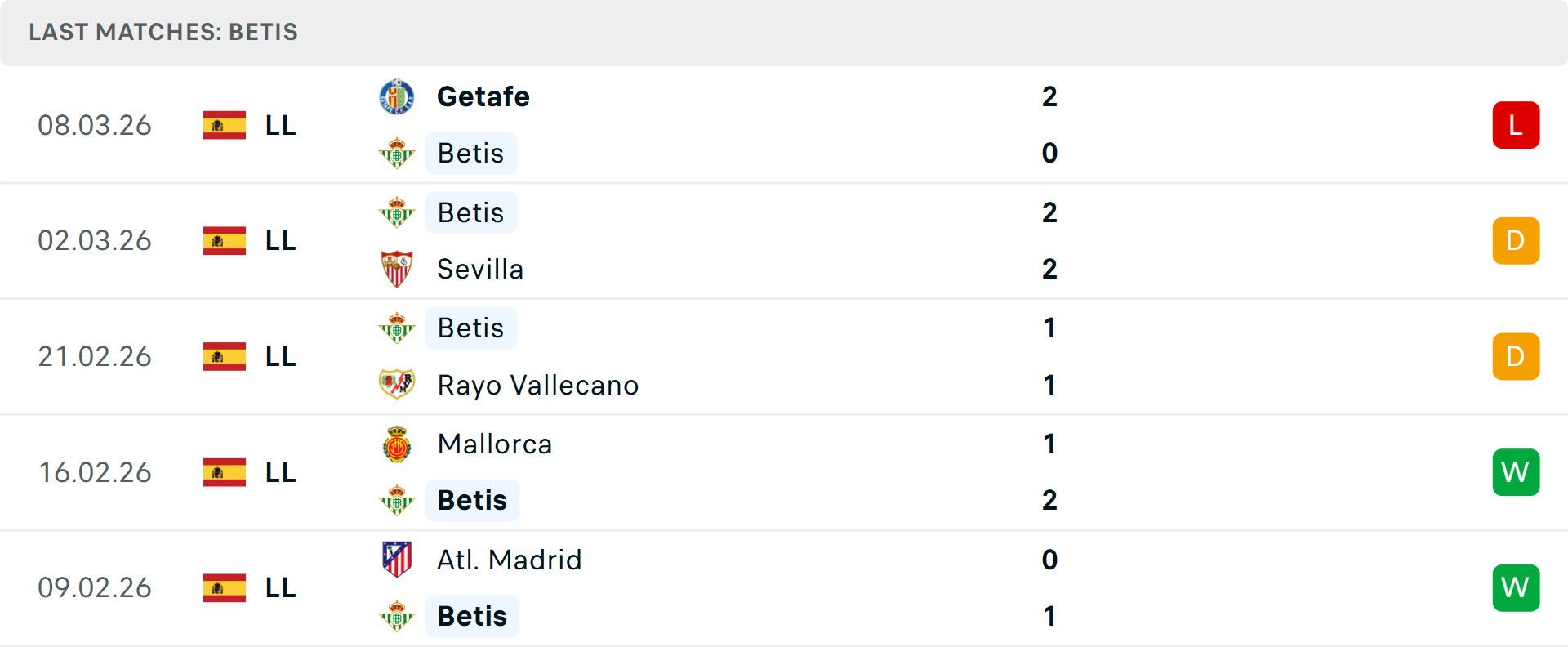This screenshot has height=647, width=1568.
Task: Click the Sevilla club crest icon
Action: [397, 269]
